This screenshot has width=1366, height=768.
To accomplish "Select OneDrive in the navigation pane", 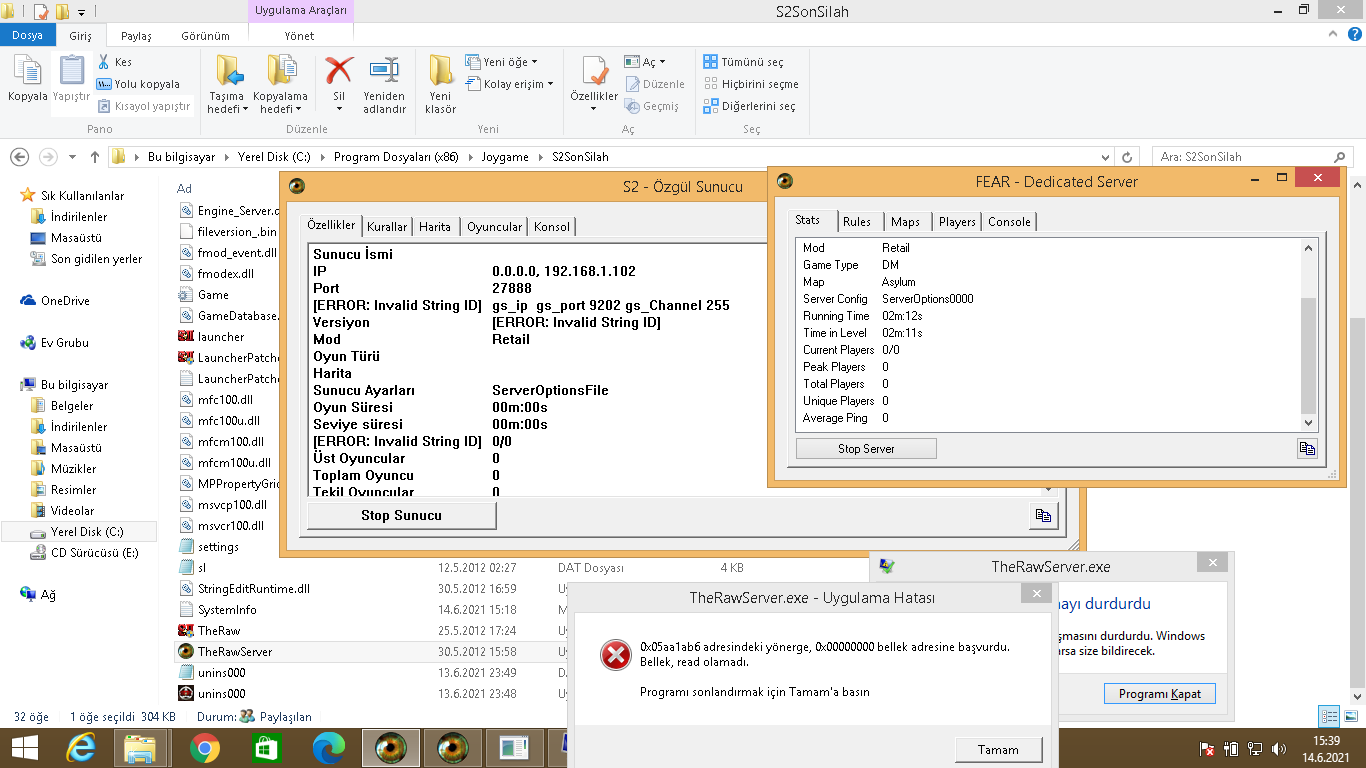I will click(x=65, y=301).
